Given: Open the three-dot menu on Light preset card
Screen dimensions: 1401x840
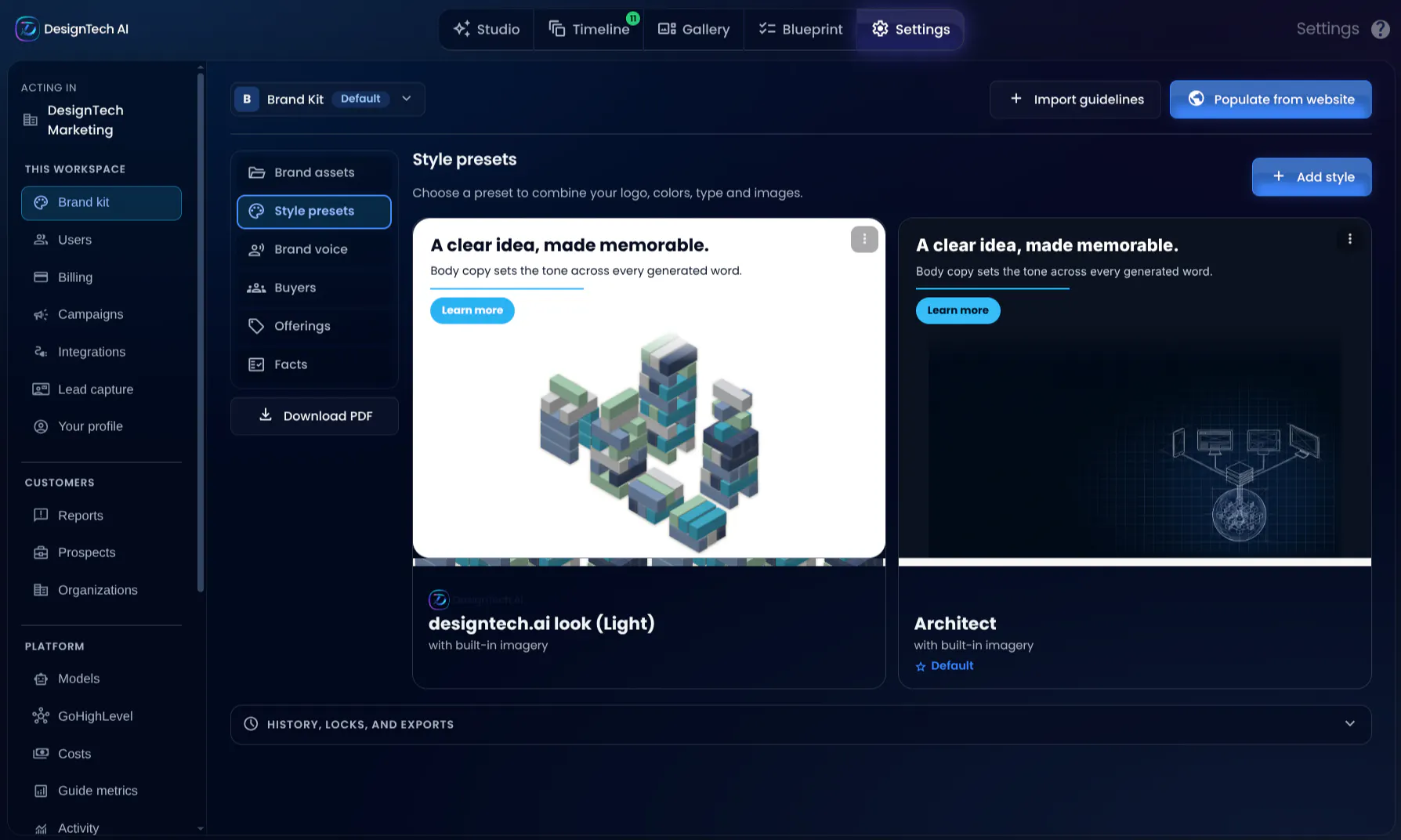Looking at the screenshot, I should [x=864, y=239].
